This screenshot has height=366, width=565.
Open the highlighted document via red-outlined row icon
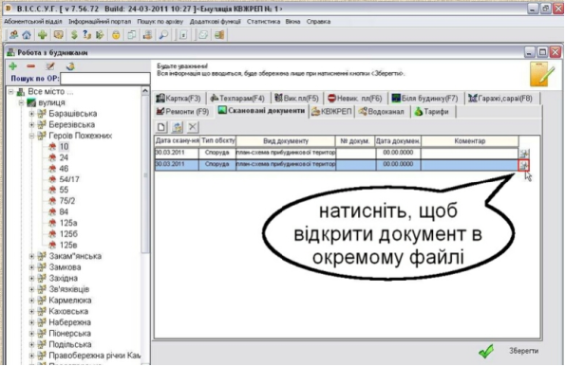[x=524, y=165]
